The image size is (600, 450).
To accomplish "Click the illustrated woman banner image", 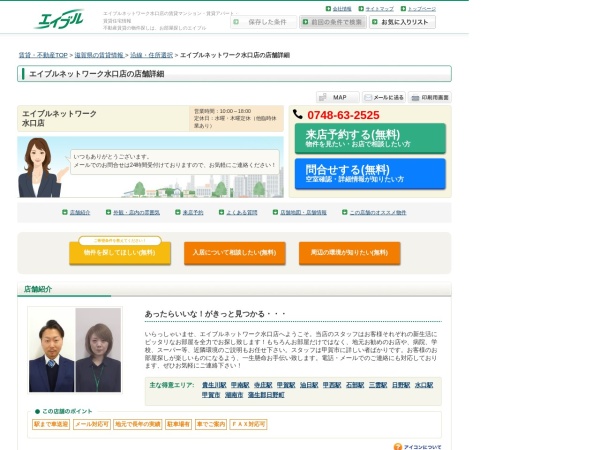I will [x=150, y=167].
